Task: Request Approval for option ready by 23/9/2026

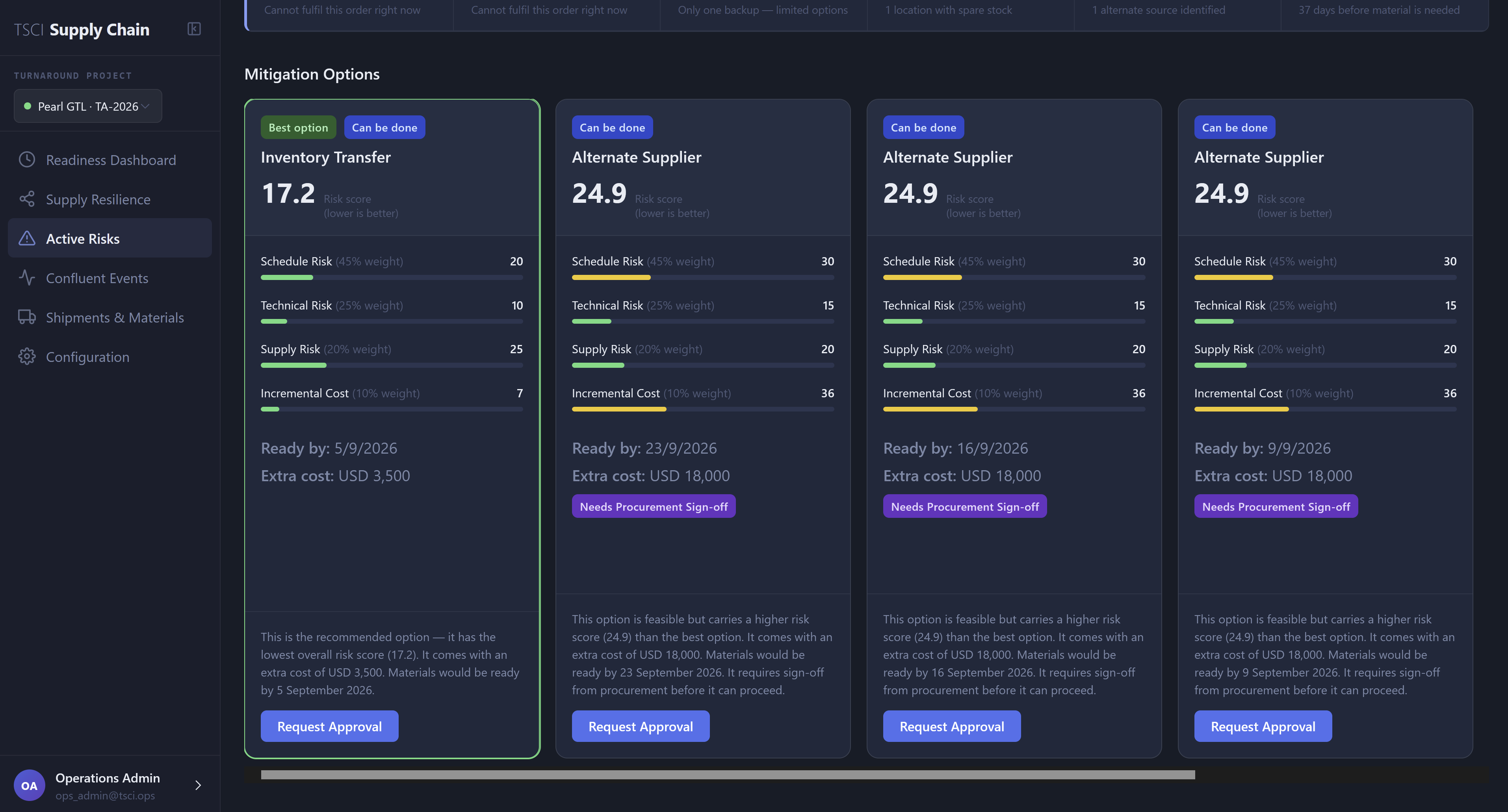Action: [641, 726]
